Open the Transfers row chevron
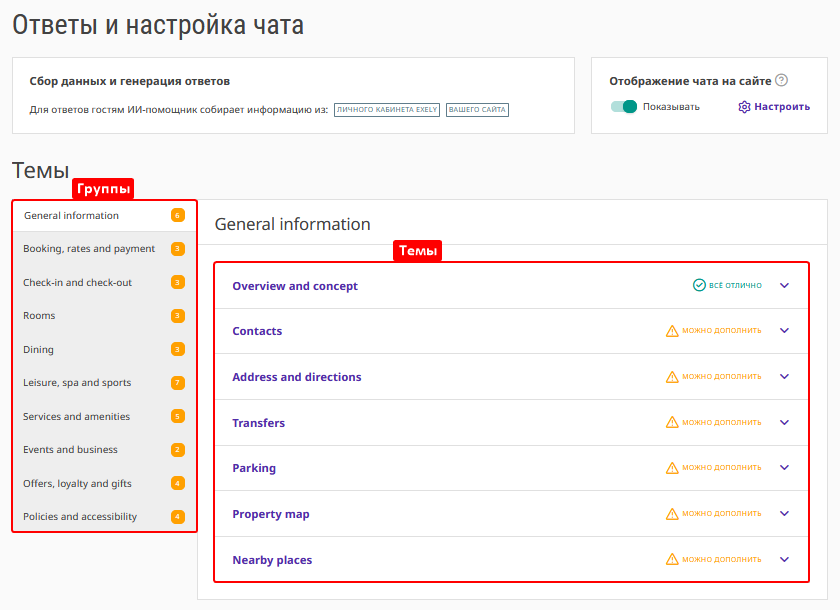Viewport: 840px width, 610px height. pos(784,423)
